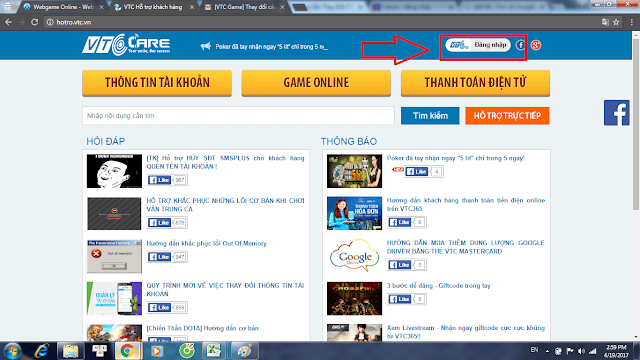
Task: Click the Đăng nhập login button
Action: point(478,45)
